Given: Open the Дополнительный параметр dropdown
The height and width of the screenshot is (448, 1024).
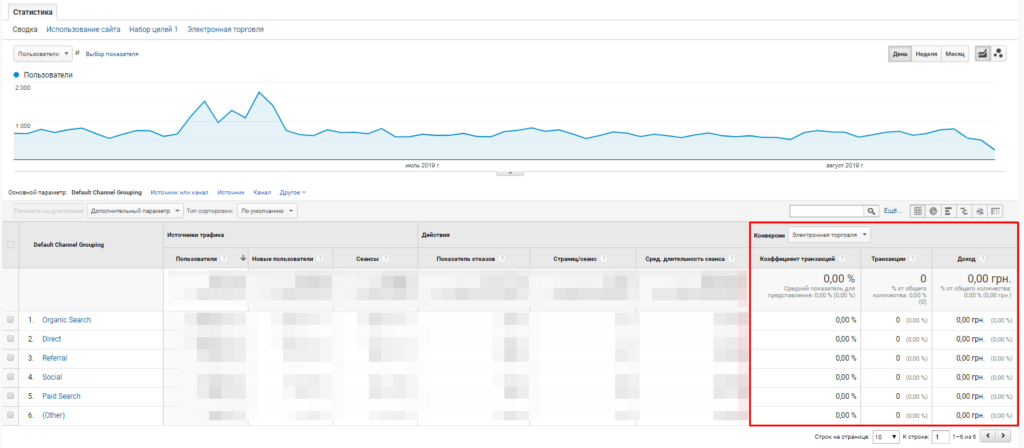Looking at the screenshot, I should coord(135,211).
